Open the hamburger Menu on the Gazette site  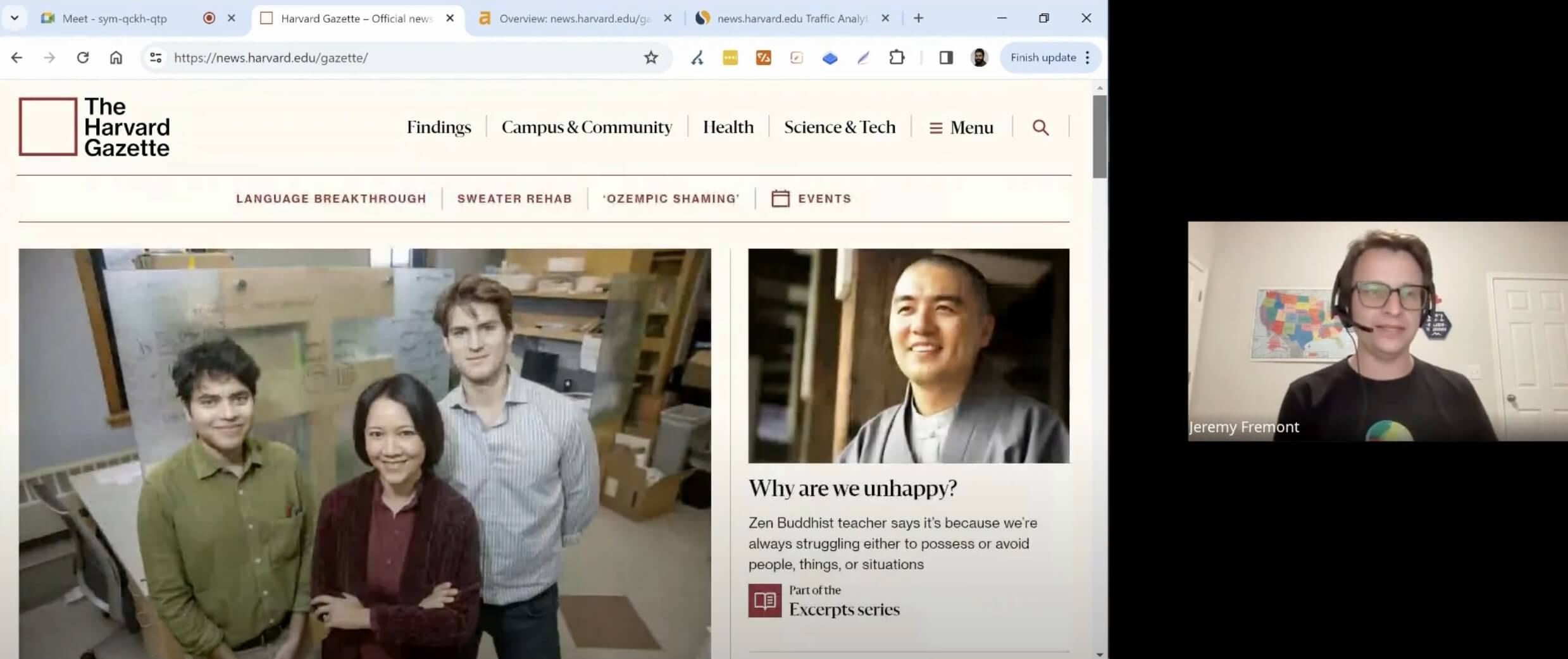961,128
